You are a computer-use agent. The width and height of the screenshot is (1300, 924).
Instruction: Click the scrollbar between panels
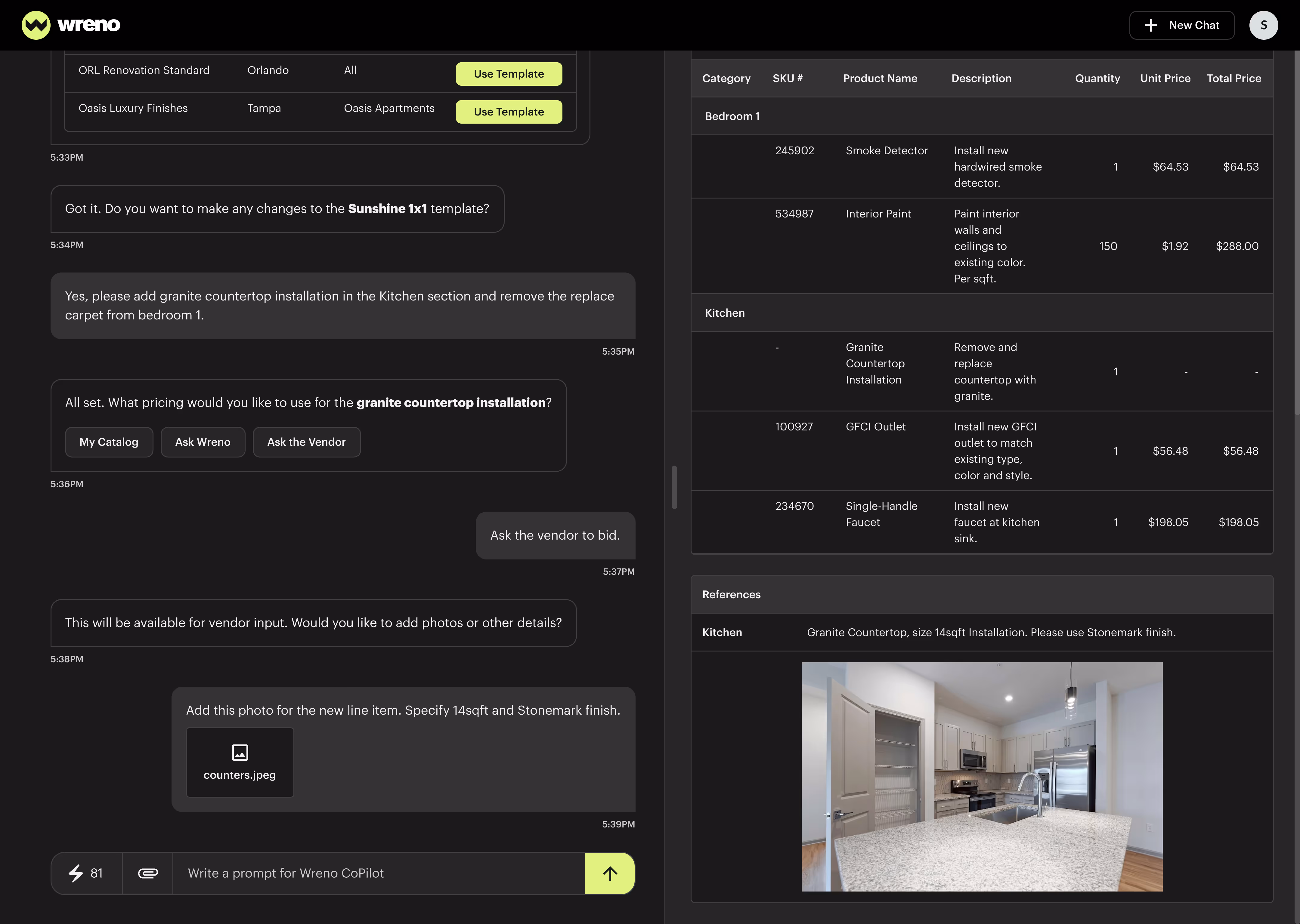click(674, 486)
